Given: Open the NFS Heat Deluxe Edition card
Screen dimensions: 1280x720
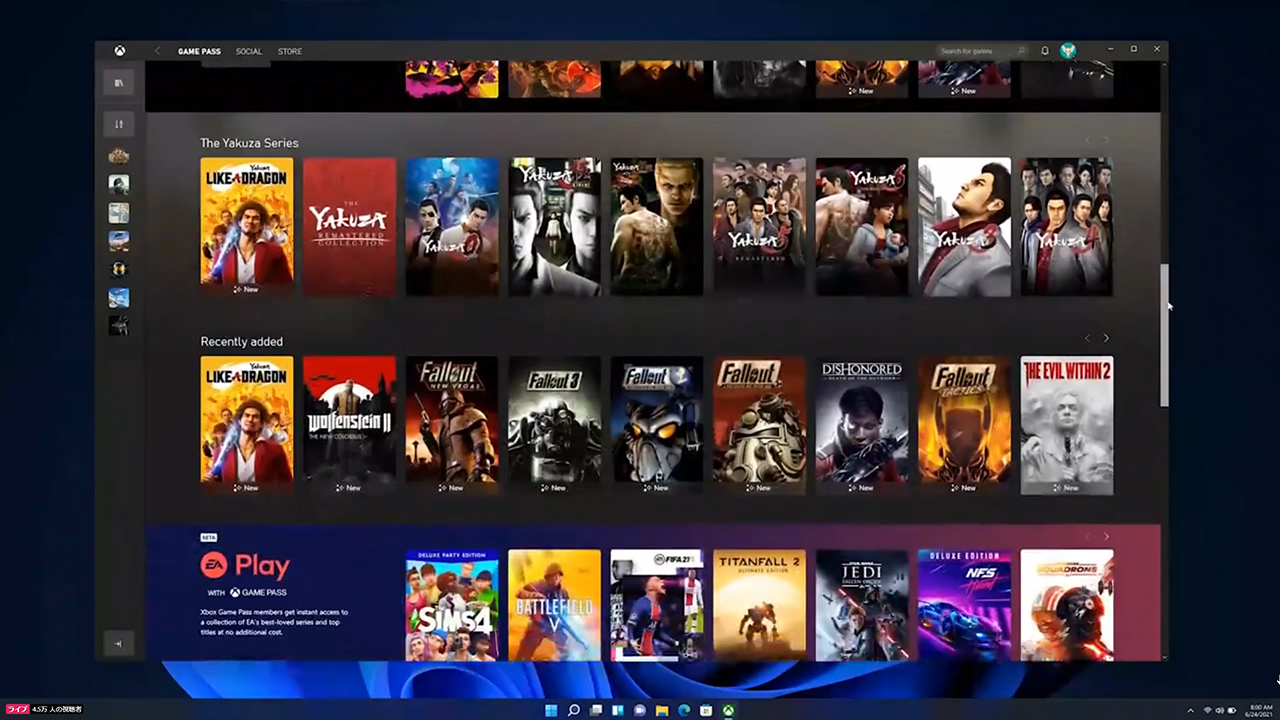Looking at the screenshot, I should point(964,605).
